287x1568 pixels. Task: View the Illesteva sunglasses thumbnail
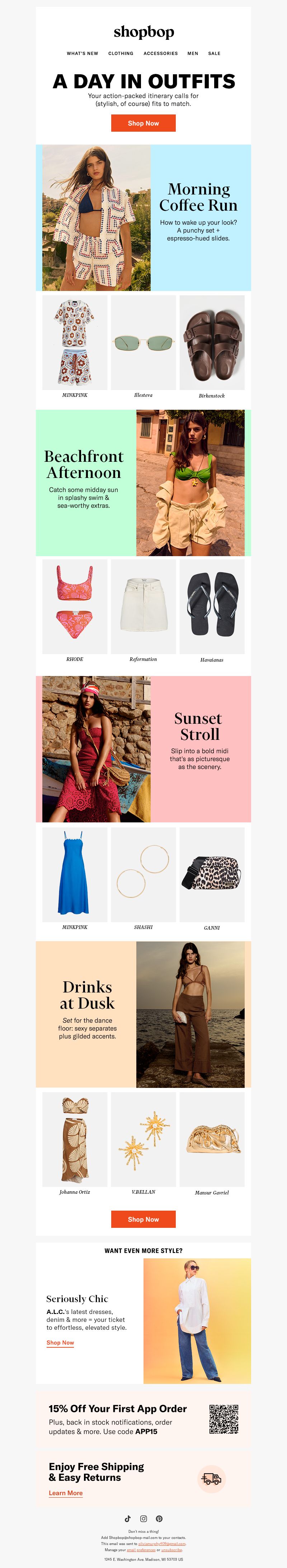tap(143, 343)
